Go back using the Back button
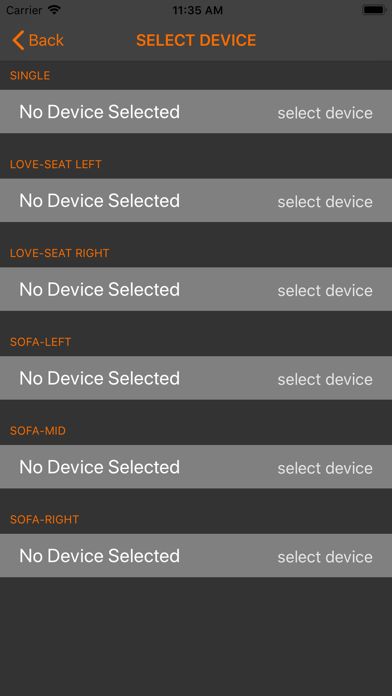Image resolution: width=392 pixels, height=696 pixels. click(x=38, y=40)
